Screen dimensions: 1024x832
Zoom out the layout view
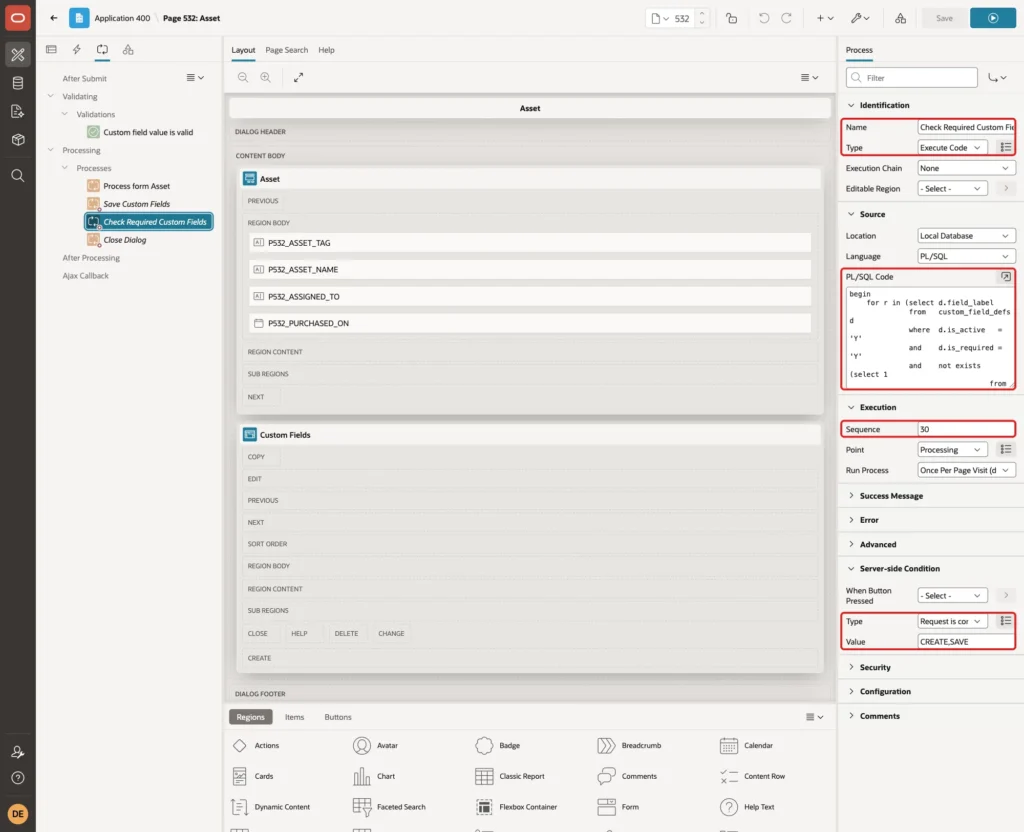[x=243, y=77]
